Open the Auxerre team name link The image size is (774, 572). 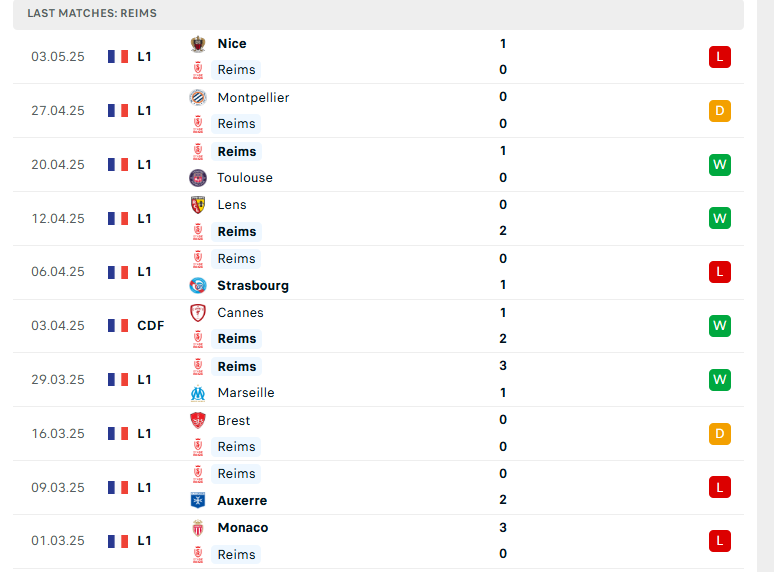(242, 500)
